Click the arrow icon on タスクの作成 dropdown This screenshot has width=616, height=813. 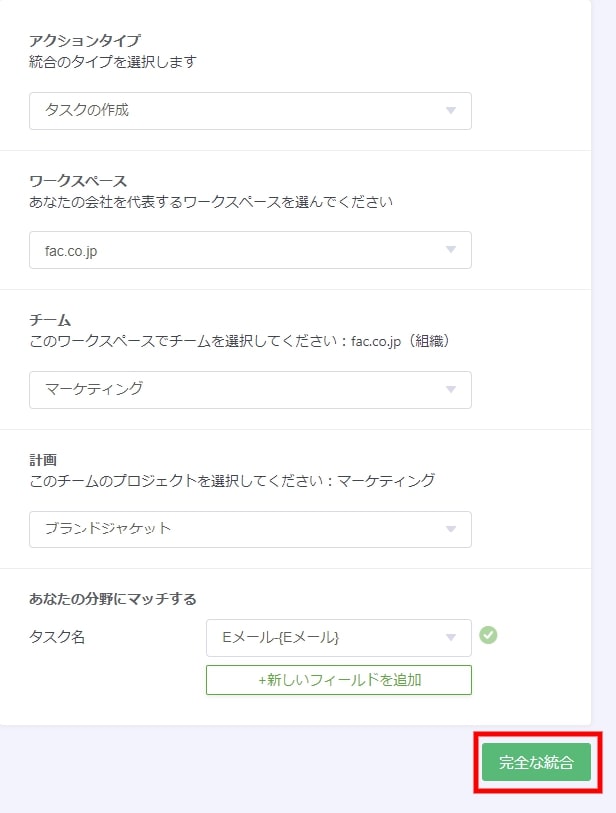click(x=451, y=111)
